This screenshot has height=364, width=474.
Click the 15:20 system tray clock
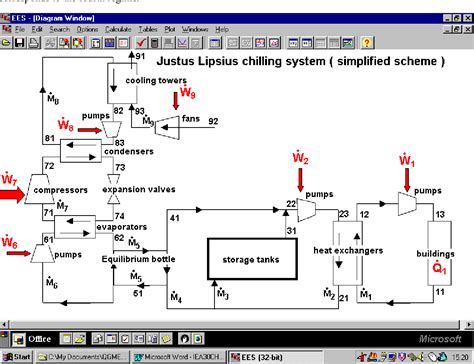[460, 357]
